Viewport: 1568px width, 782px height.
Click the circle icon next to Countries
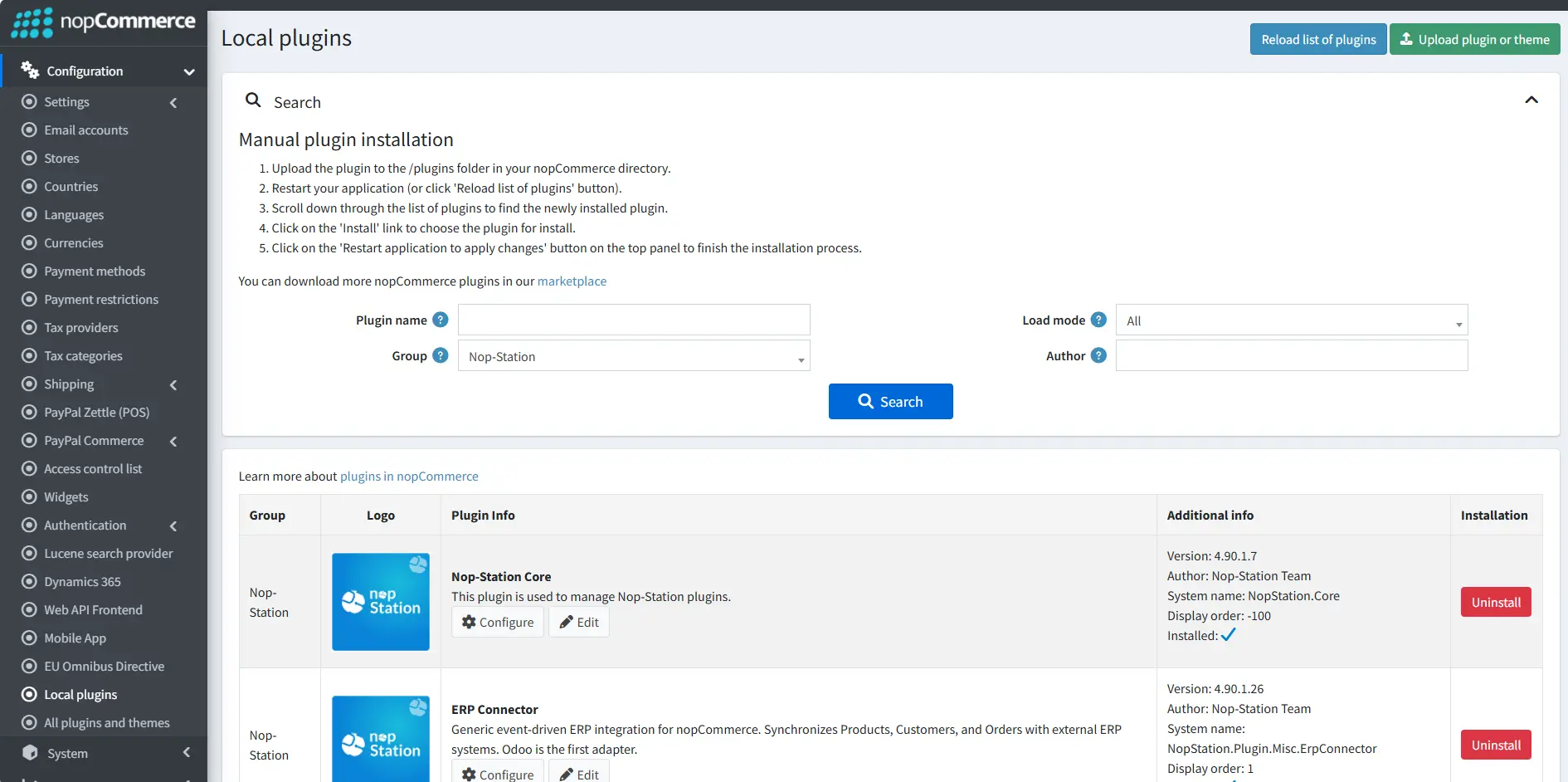tap(29, 186)
